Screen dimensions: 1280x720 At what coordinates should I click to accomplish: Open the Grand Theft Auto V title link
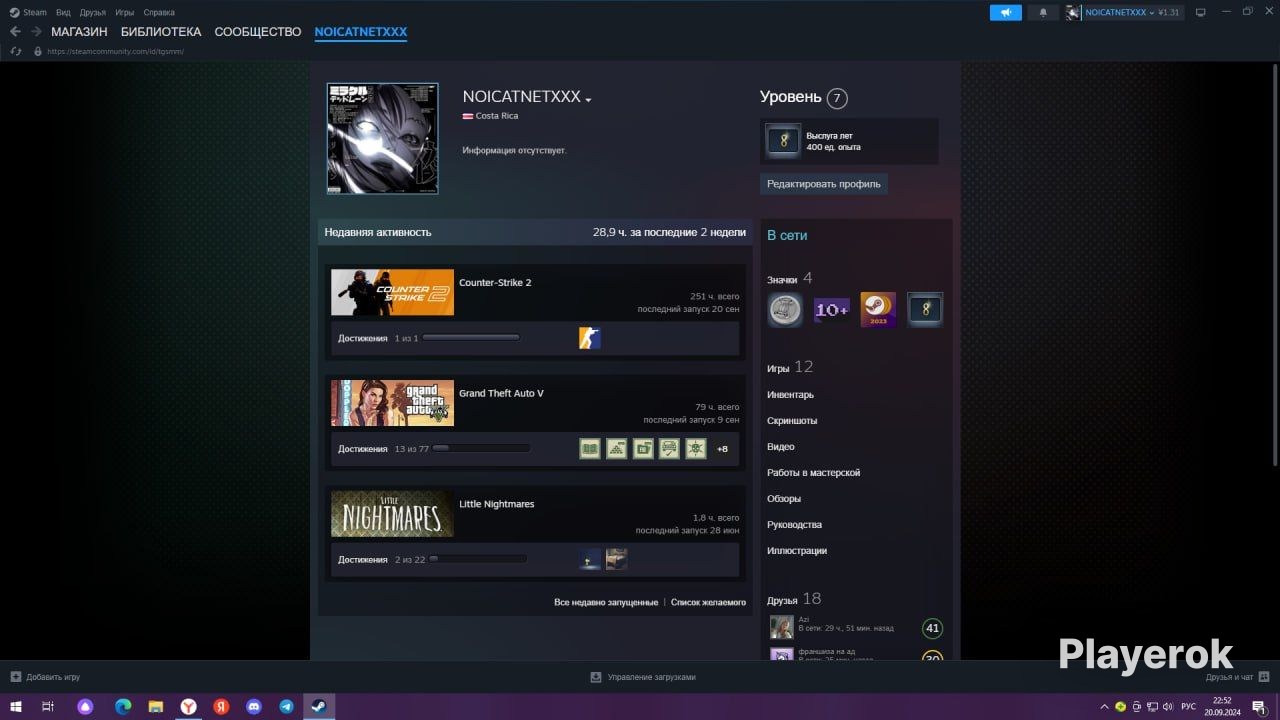click(501, 393)
